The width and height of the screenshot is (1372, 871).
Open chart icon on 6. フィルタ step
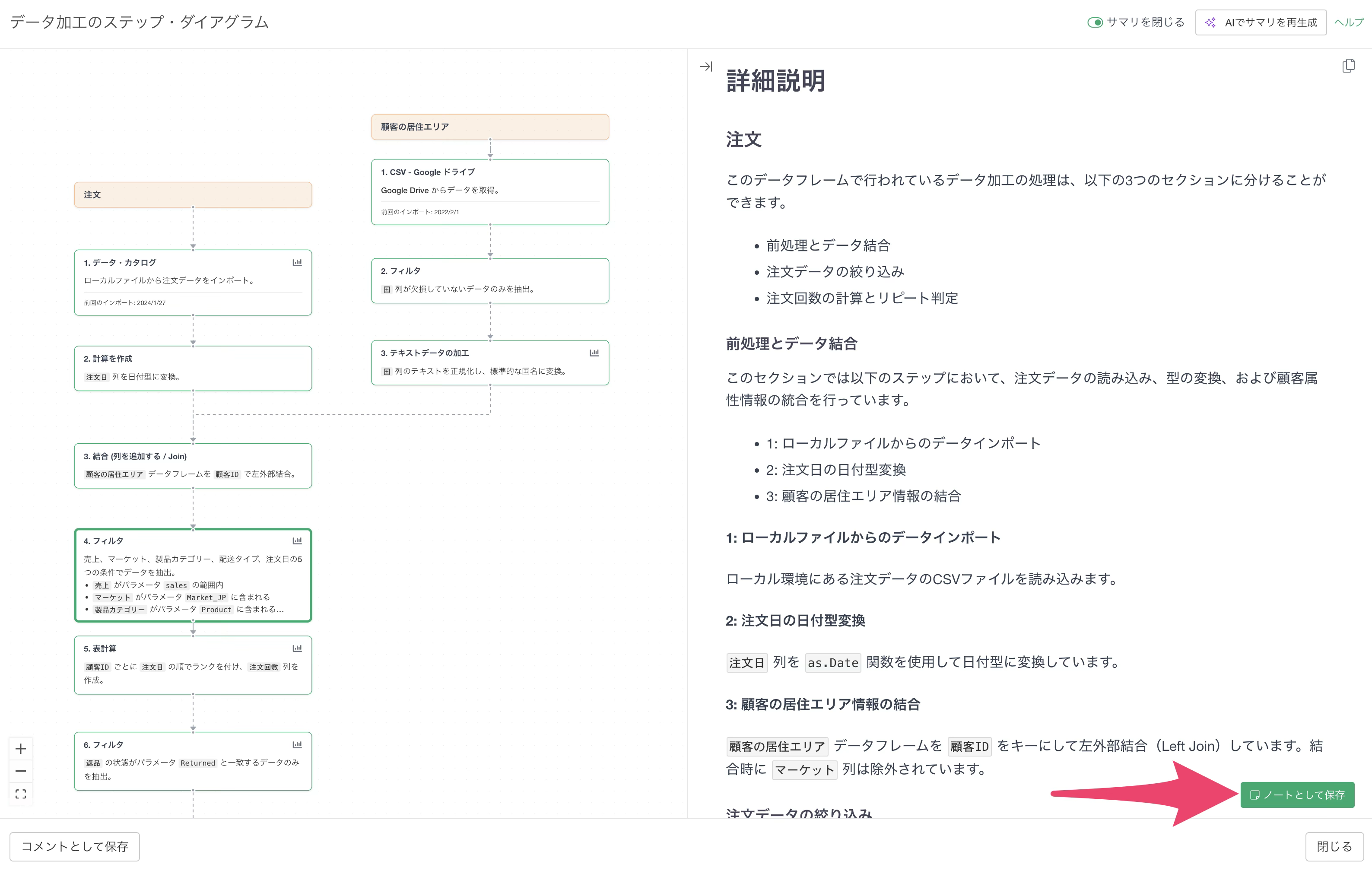tap(297, 744)
